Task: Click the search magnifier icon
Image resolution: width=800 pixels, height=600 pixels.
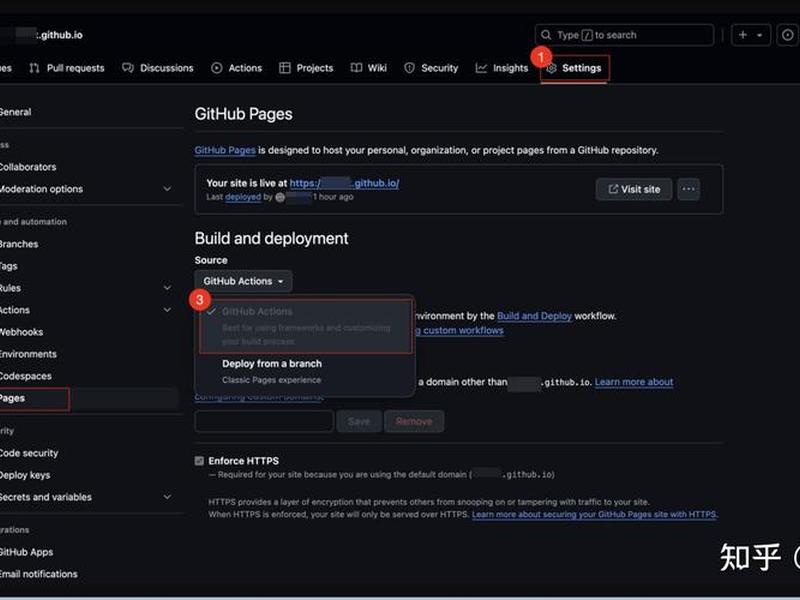Action: (546, 35)
